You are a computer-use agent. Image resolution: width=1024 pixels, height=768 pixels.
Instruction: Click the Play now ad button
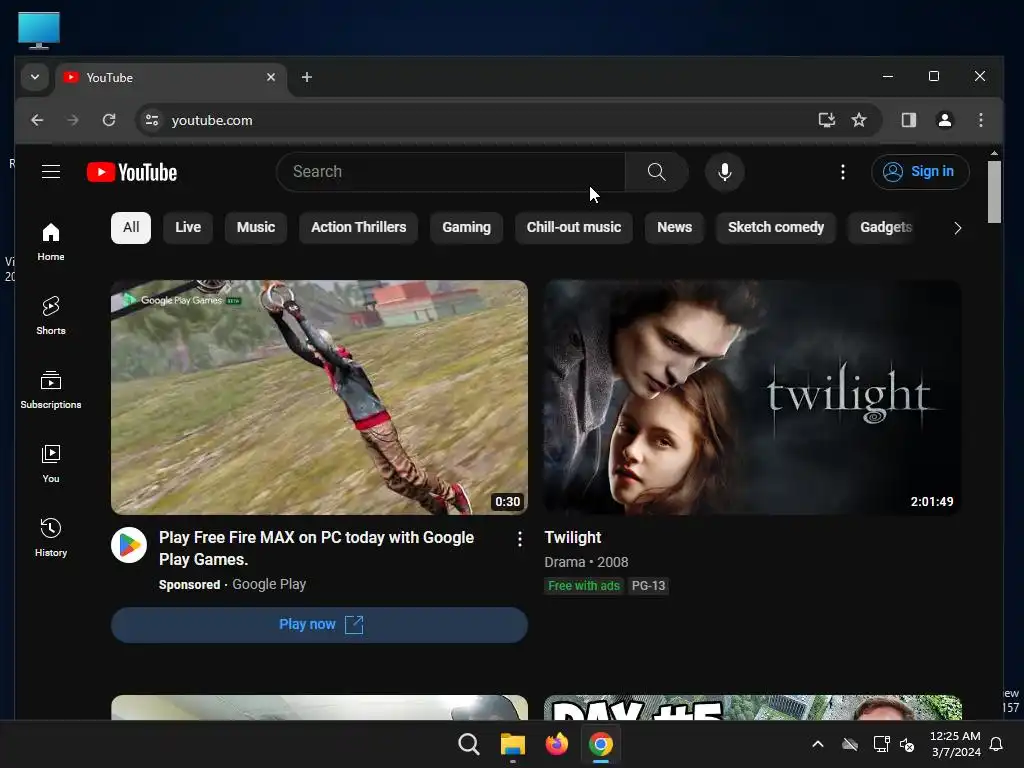pyautogui.click(x=319, y=625)
